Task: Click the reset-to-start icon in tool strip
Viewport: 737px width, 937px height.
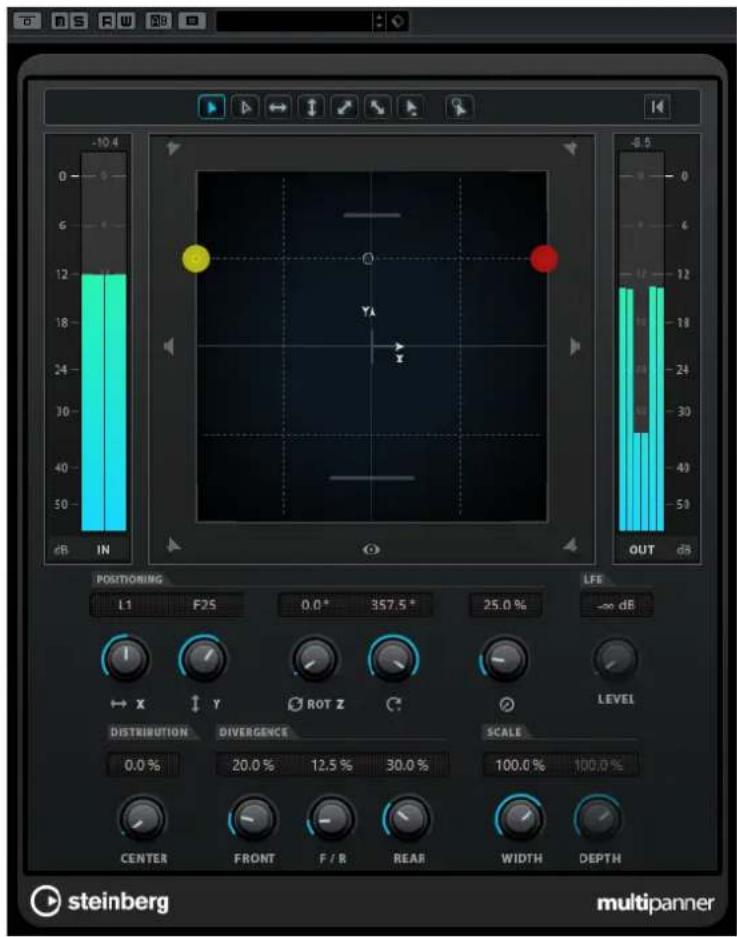Action: click(x=658, y=107)
